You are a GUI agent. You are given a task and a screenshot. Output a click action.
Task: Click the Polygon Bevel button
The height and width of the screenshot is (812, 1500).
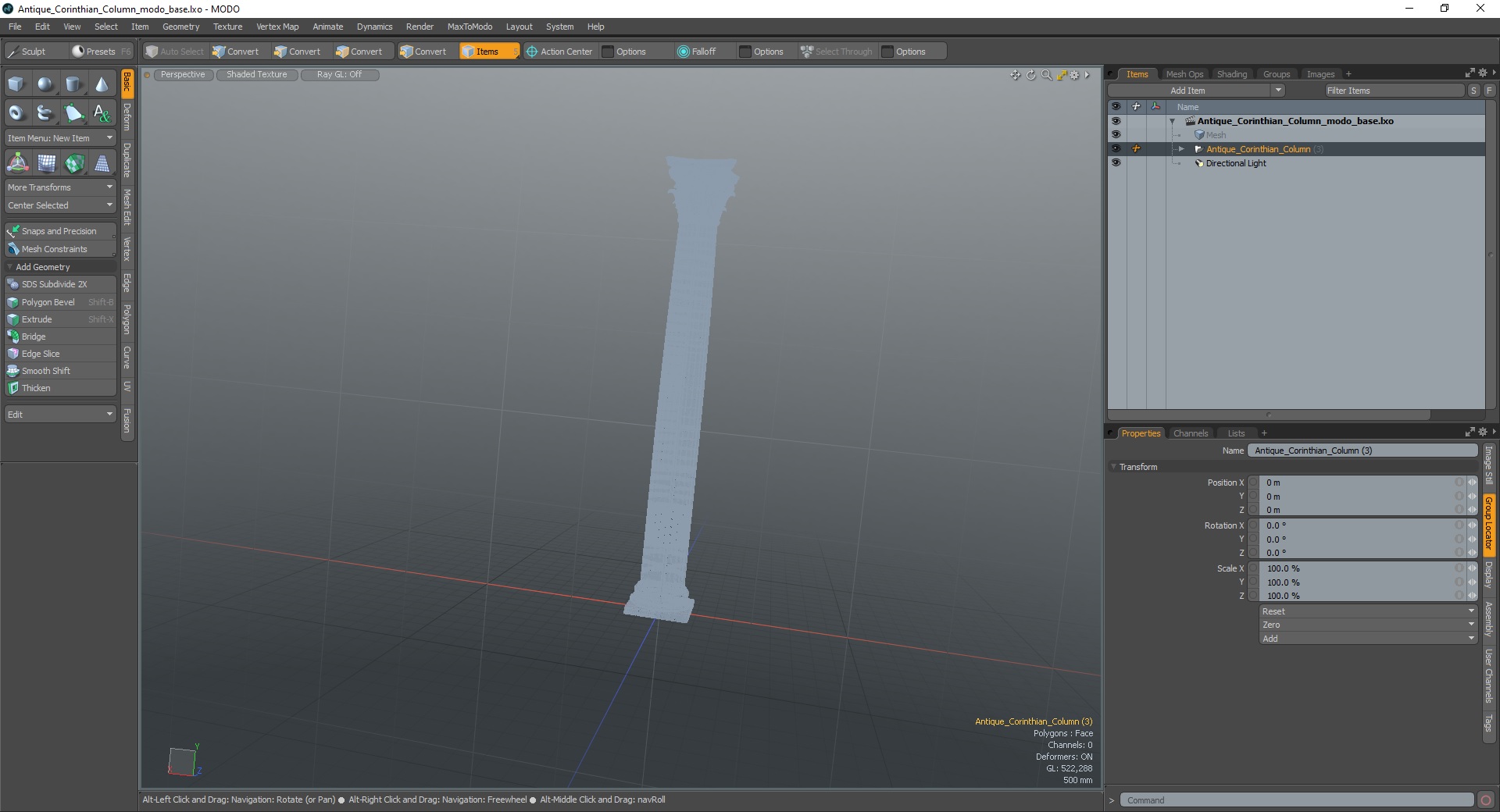point(60,302)
